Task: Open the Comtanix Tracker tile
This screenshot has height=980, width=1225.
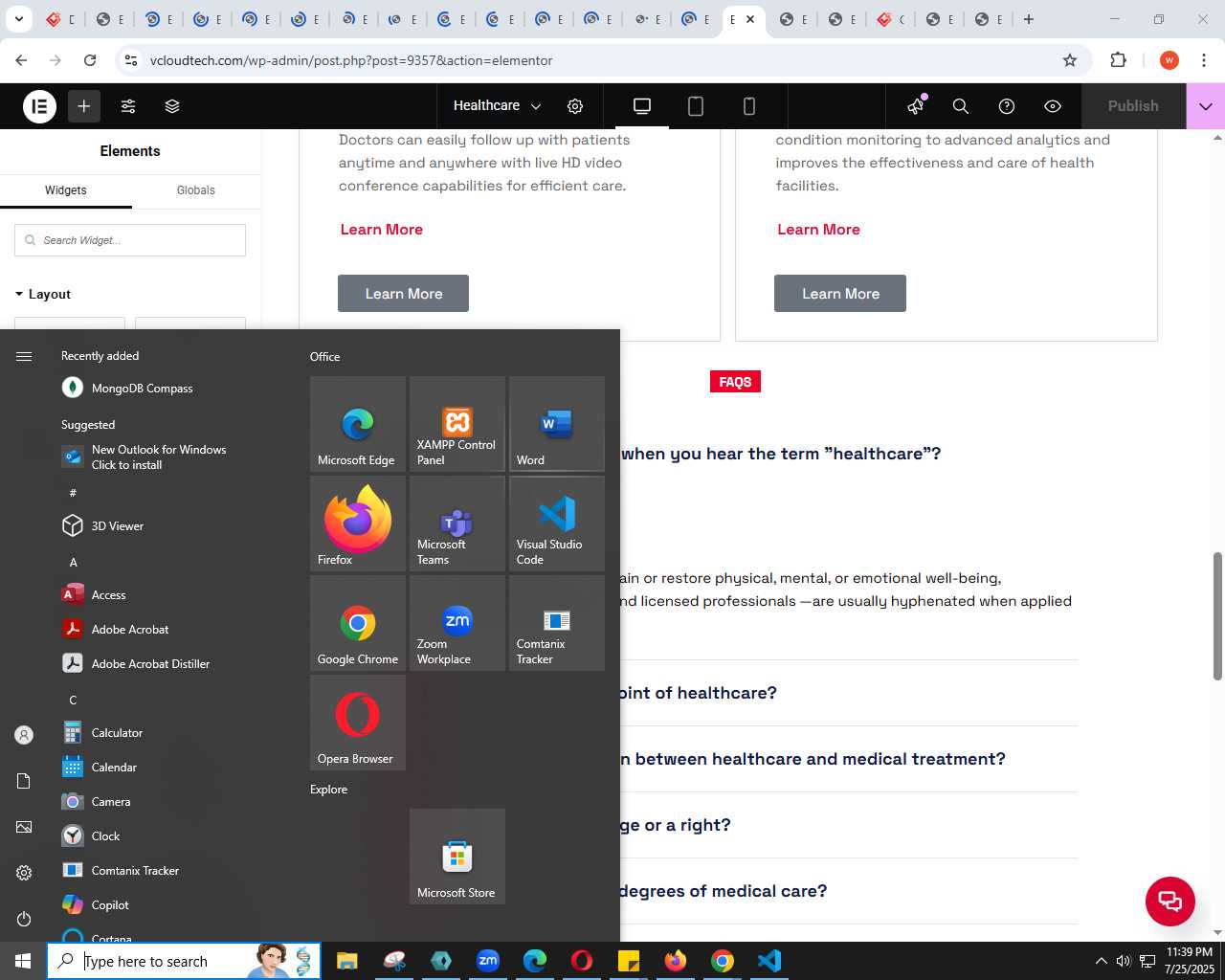Action: click(x=557, y=623)
